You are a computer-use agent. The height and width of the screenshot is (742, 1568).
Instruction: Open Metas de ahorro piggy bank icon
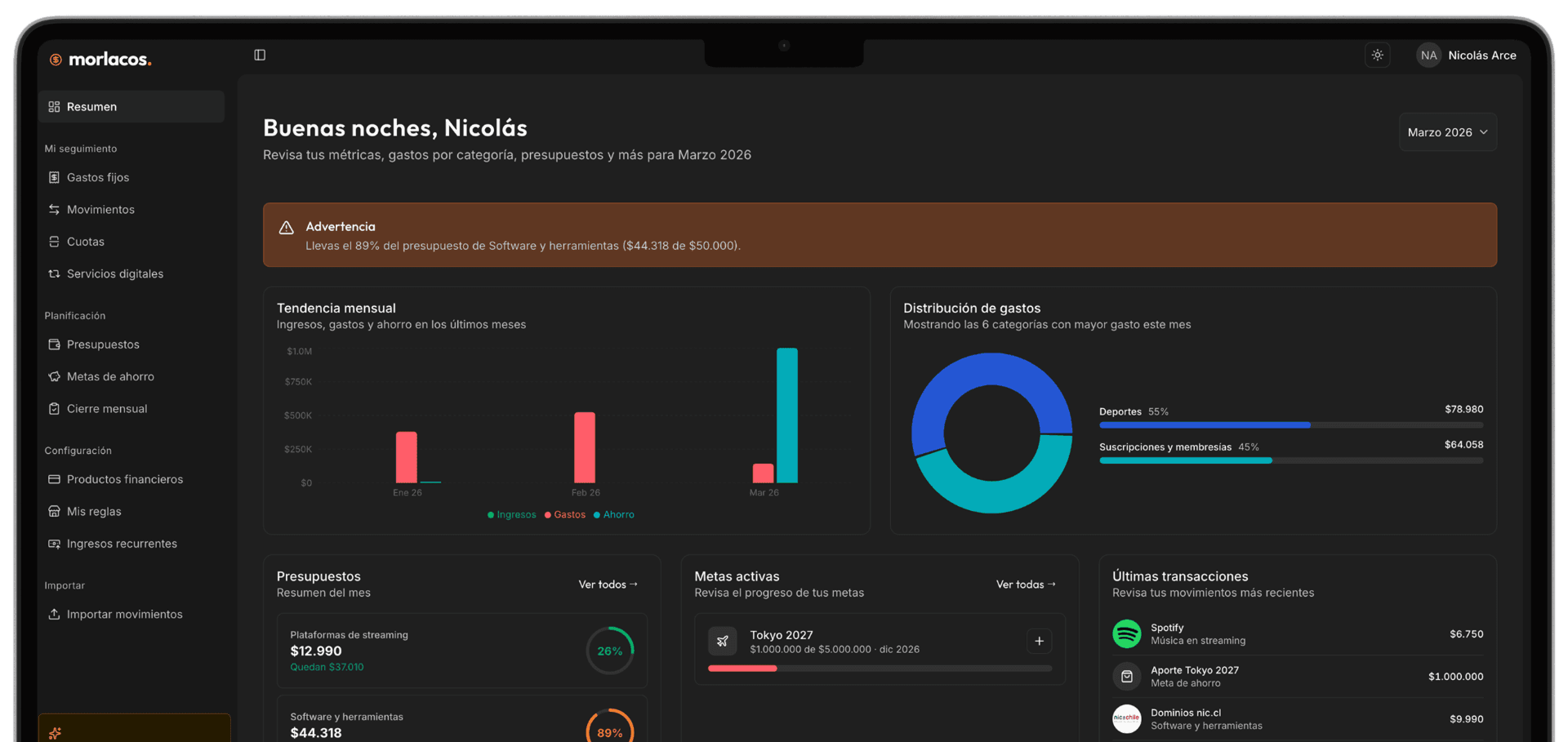(54, 376)
